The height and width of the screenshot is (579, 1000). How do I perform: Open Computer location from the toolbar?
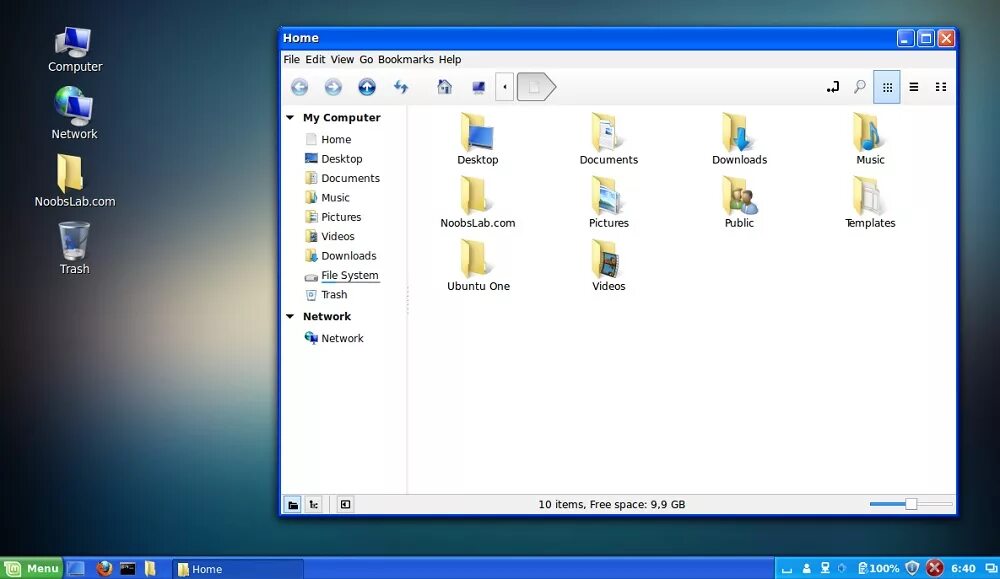(478, 87)
